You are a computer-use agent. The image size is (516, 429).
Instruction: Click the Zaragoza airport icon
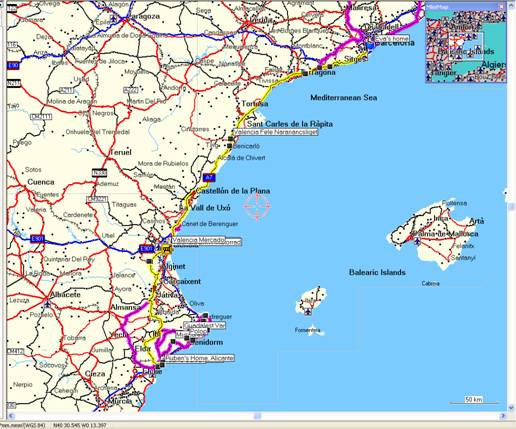point(114,18)
